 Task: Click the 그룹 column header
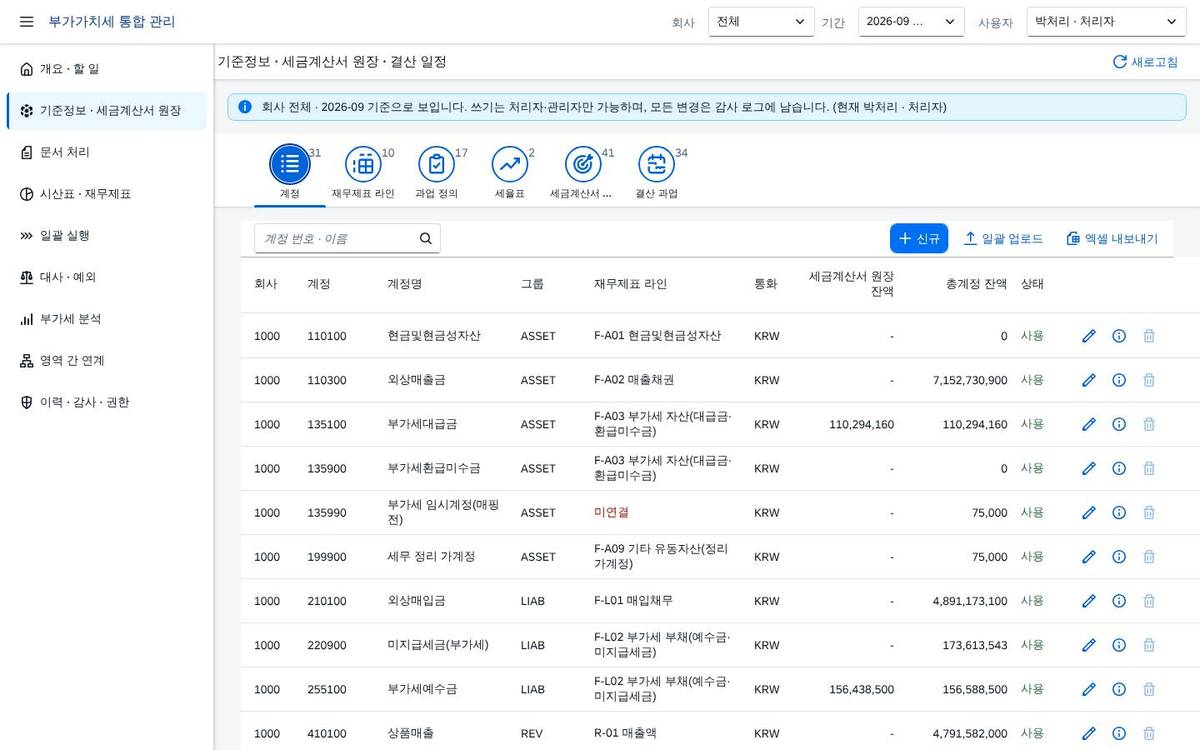(x=532, y=284)
